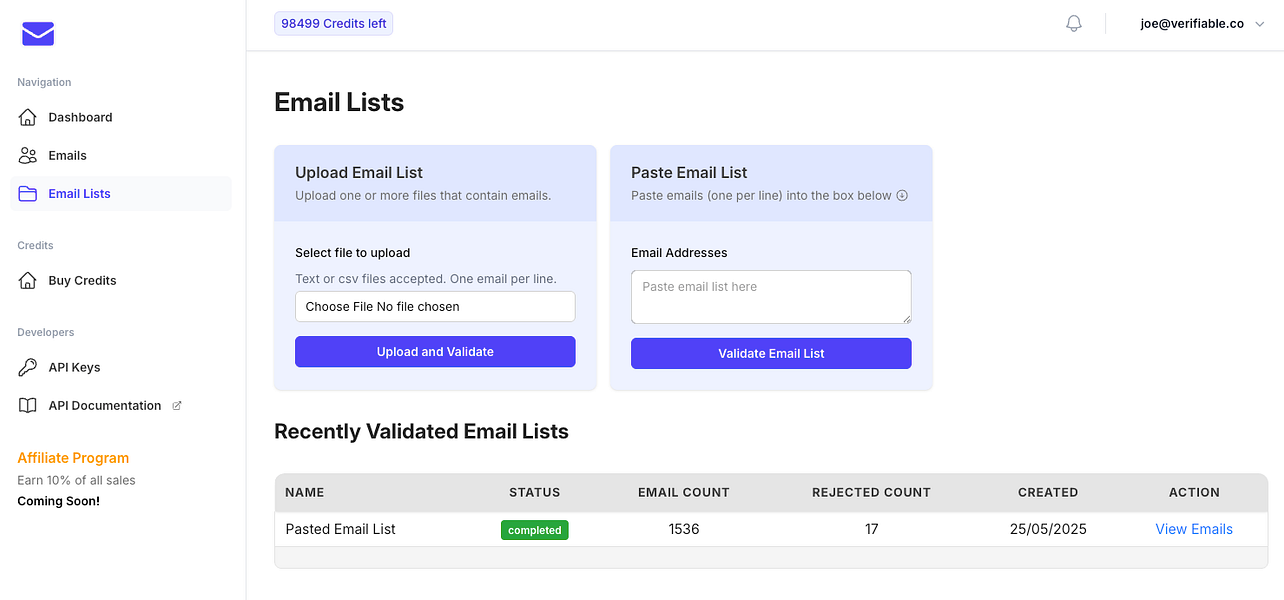Click the 98499 Credits left badge
Image resolution: width=1284 pixels, height=600 pixels.
pyautogui.click(x=334, y=24)
